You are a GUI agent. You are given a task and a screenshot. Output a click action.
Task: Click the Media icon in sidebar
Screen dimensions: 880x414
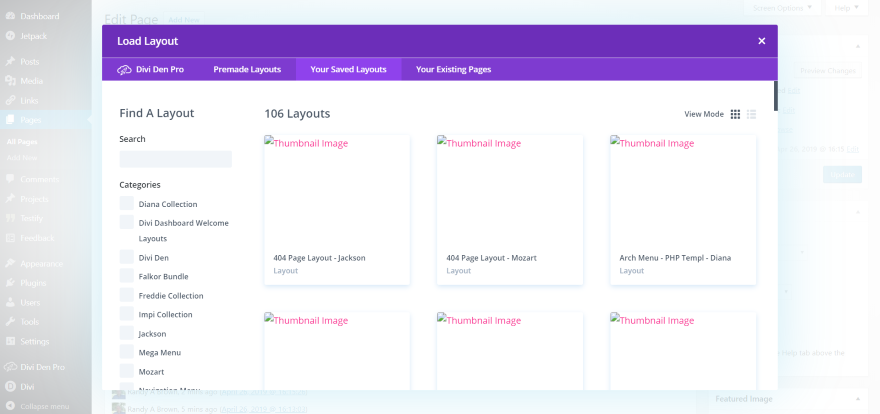10,81
